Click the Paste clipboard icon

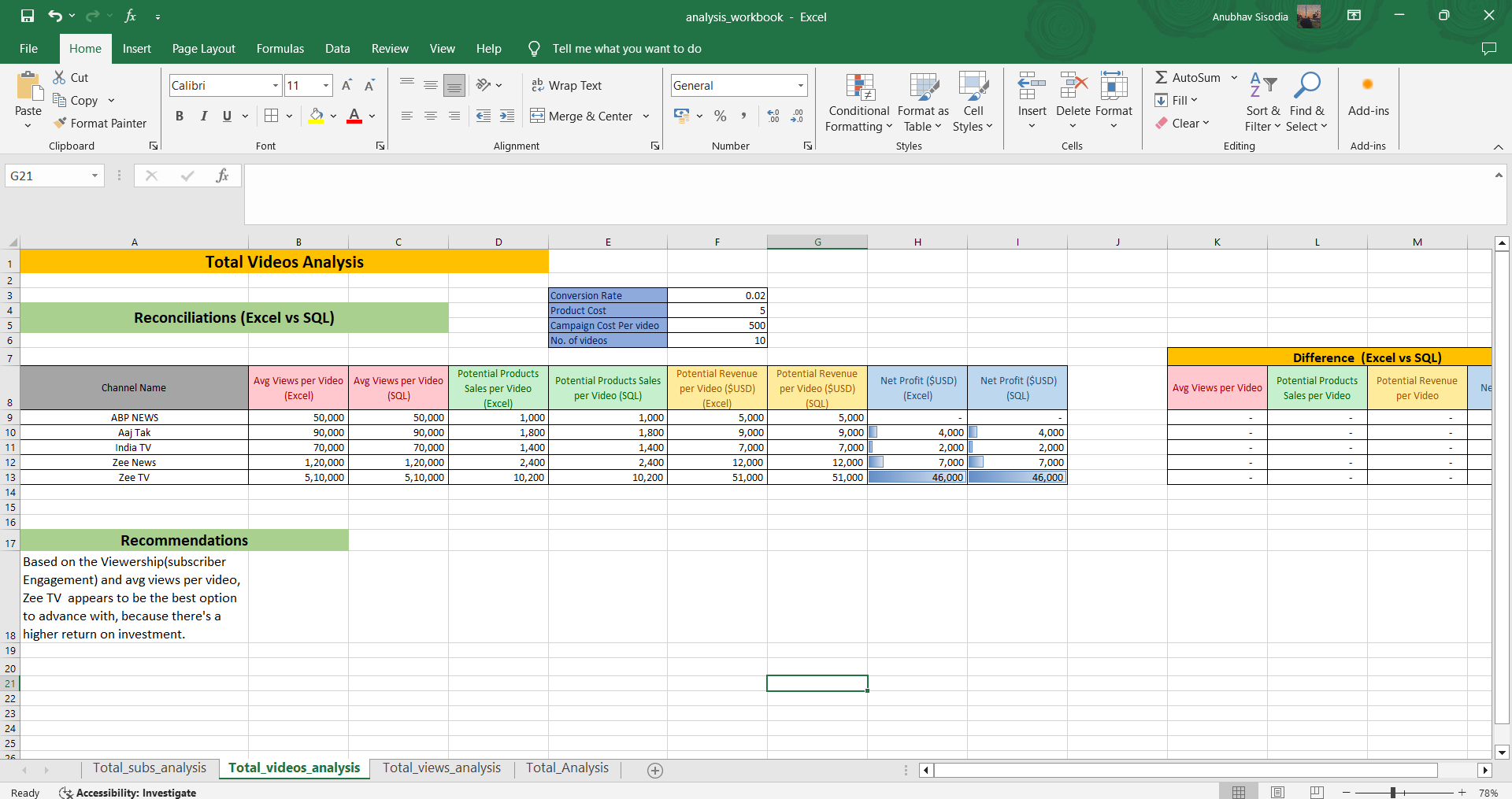tap(29, 87)
